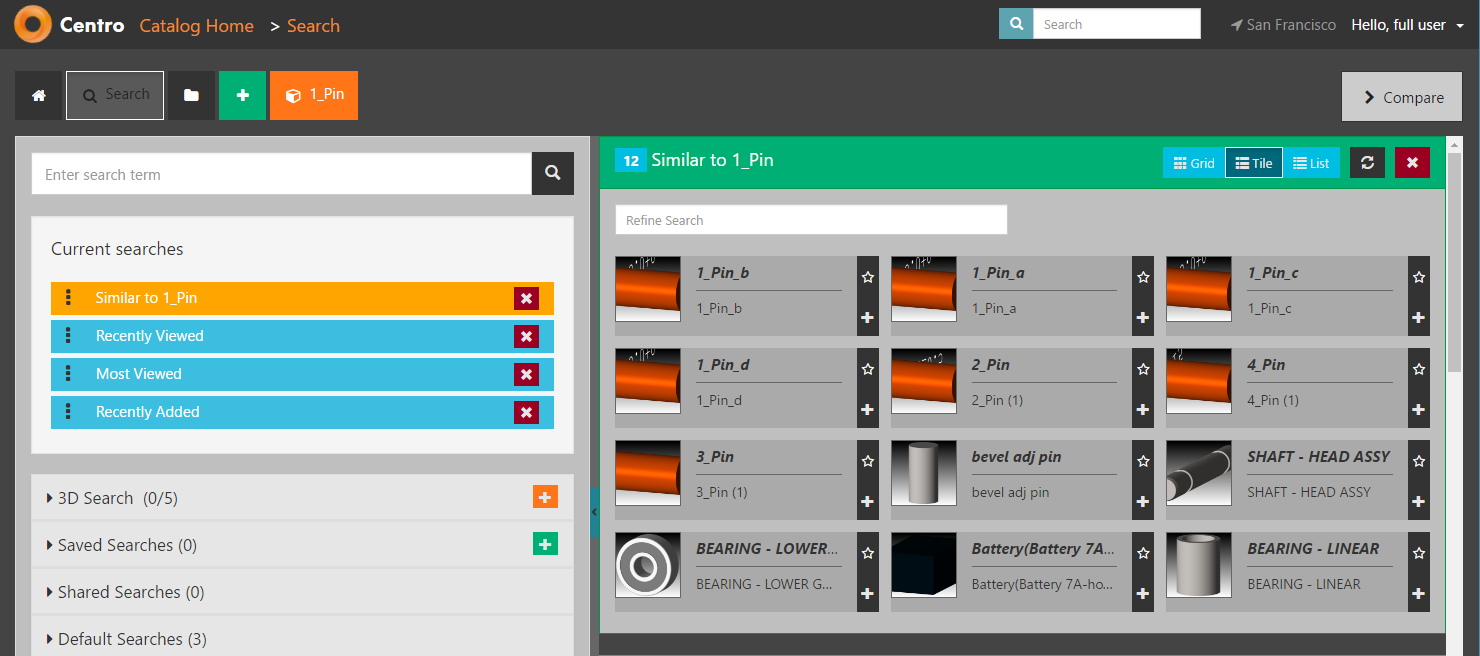The width and height of the screenshot is (1480, 656).
Task: Switch to List view
Action: pyautogui.click(x=1311, y=163)
